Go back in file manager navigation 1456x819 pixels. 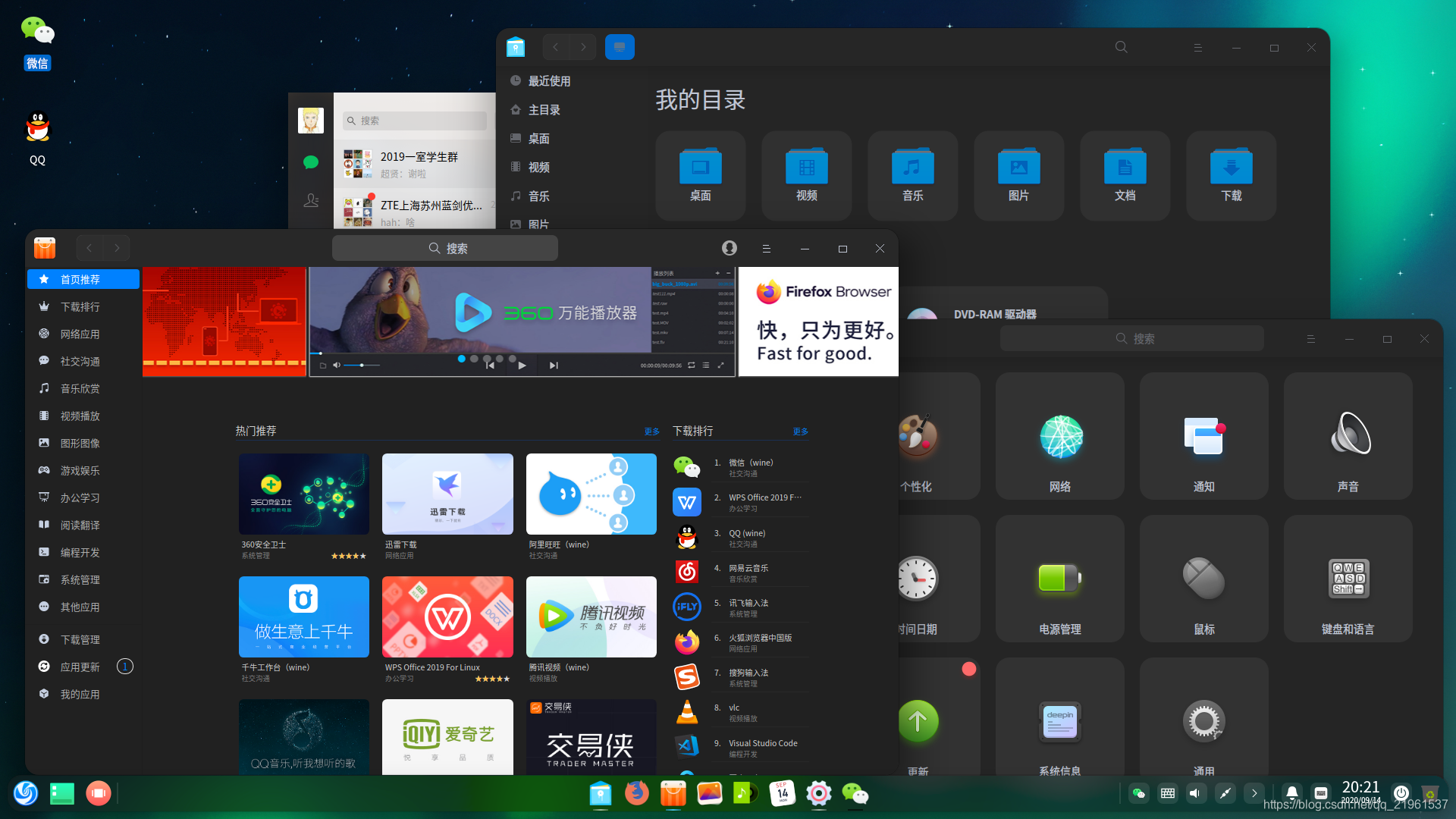(555, 47)
